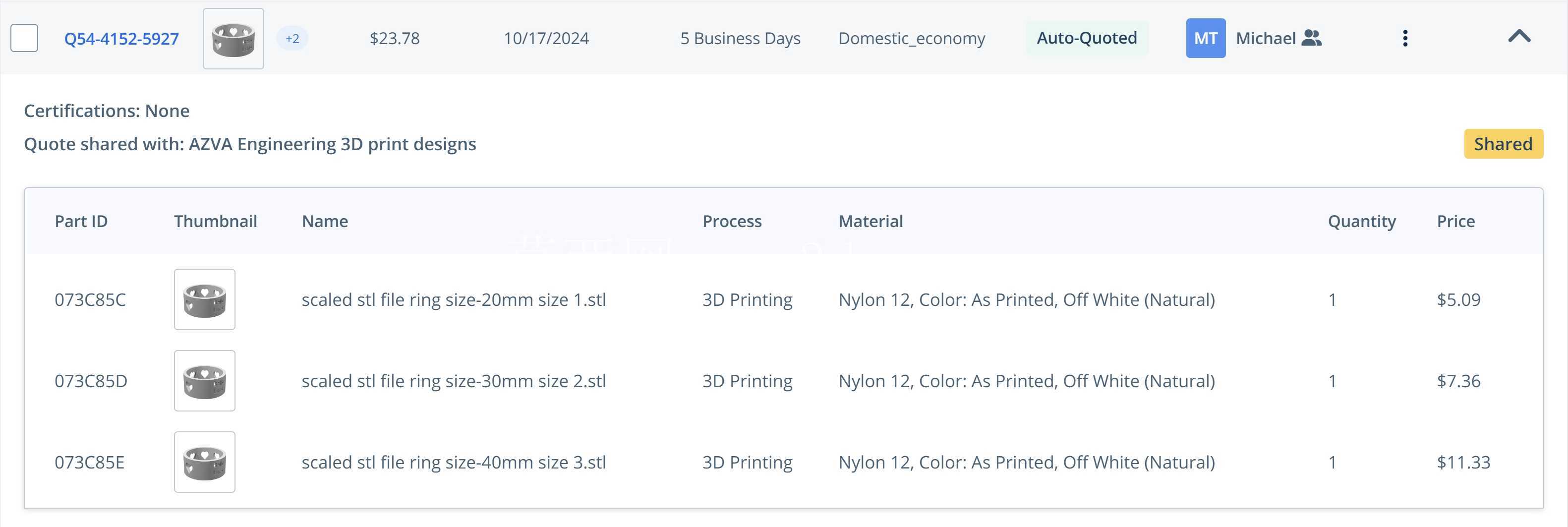1568x527 pixels.
Task: Open thumbnail for part 073C85E
Action: pyautogui.click(x=205, y=462)
